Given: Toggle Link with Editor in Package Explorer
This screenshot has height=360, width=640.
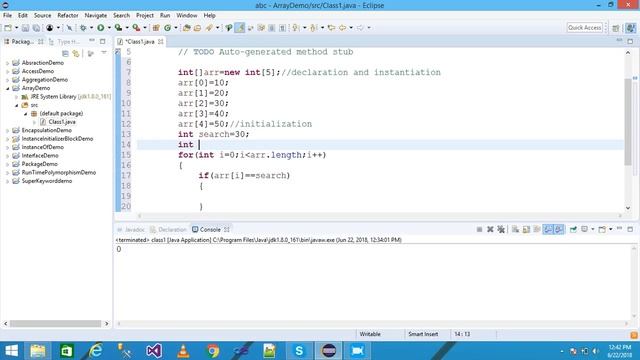Looking at the screenshot, I should point(76,53).
